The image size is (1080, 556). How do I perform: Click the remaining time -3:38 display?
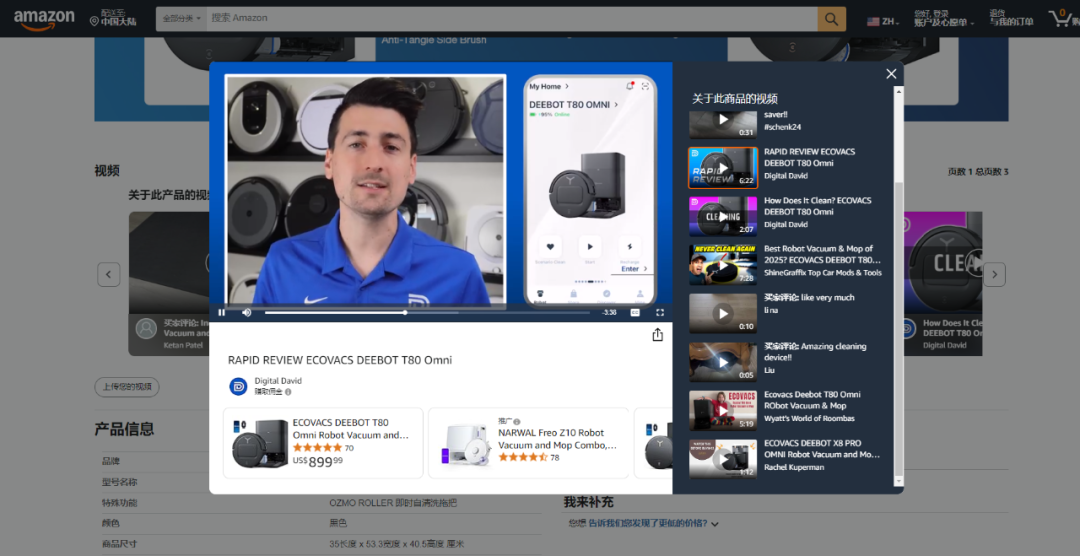(x=609, y=313)
